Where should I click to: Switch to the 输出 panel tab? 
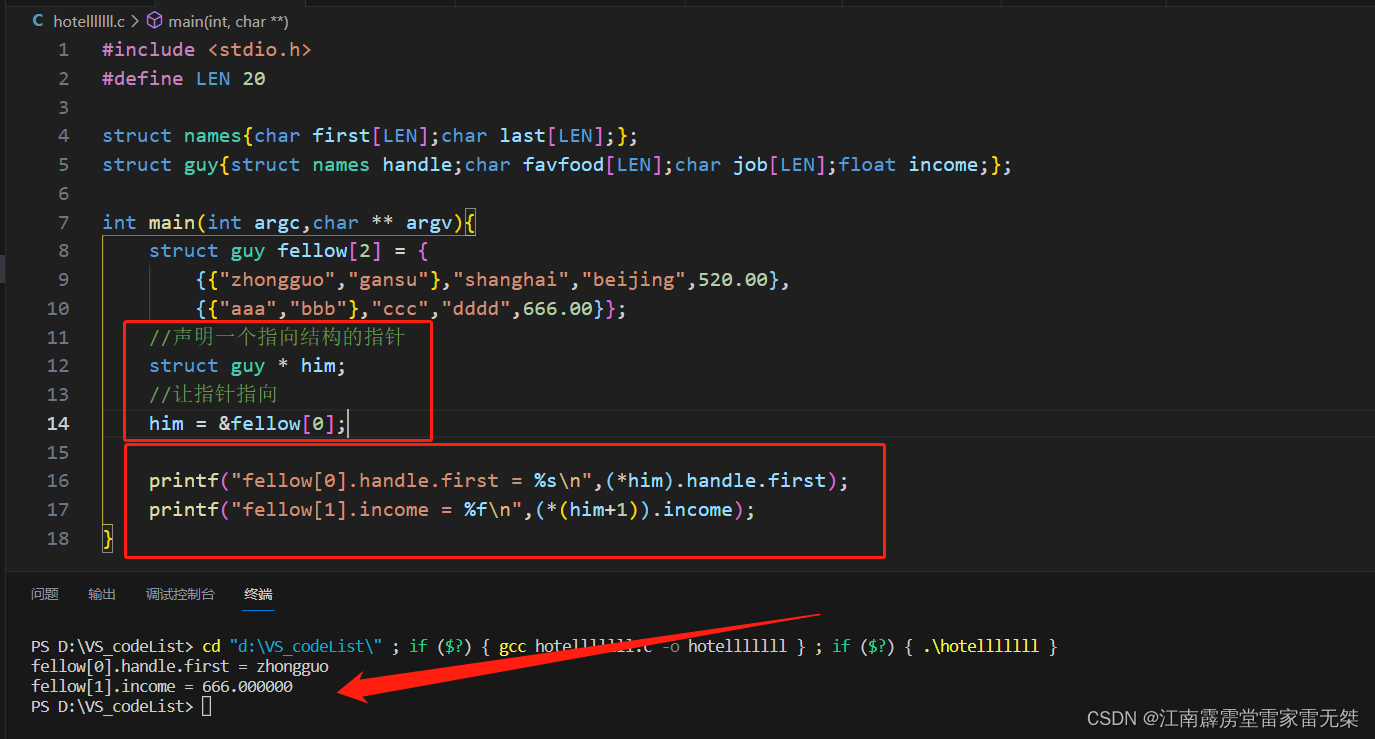[102, 594]
